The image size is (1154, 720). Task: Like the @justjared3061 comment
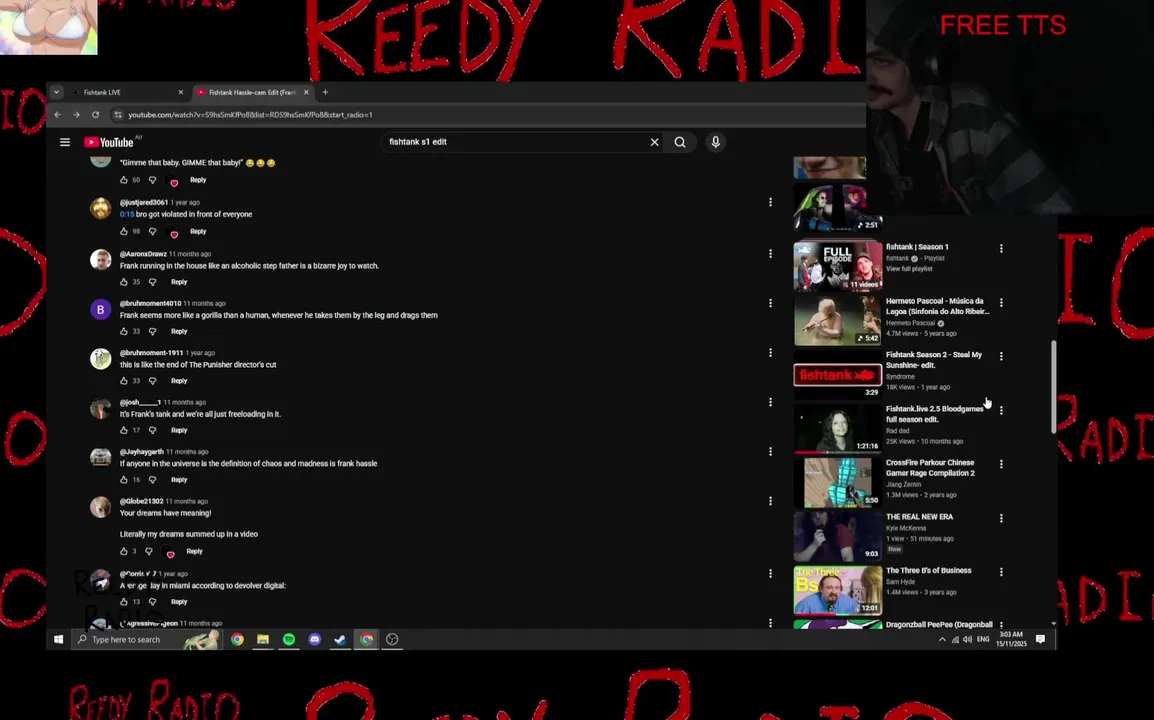click(x=124, y=231)
